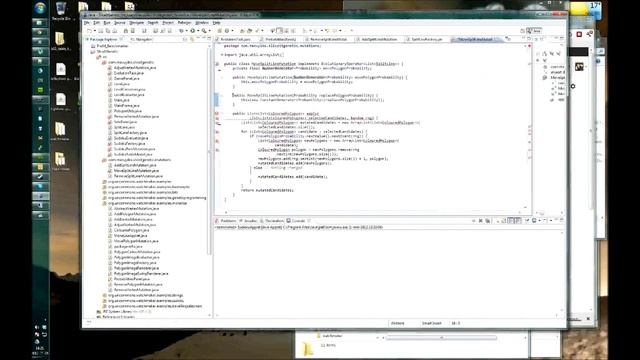Open the Recycle Bin on the desktop
Screen dimensions: 640x360
pyautogui.click(x=61, y=11)
